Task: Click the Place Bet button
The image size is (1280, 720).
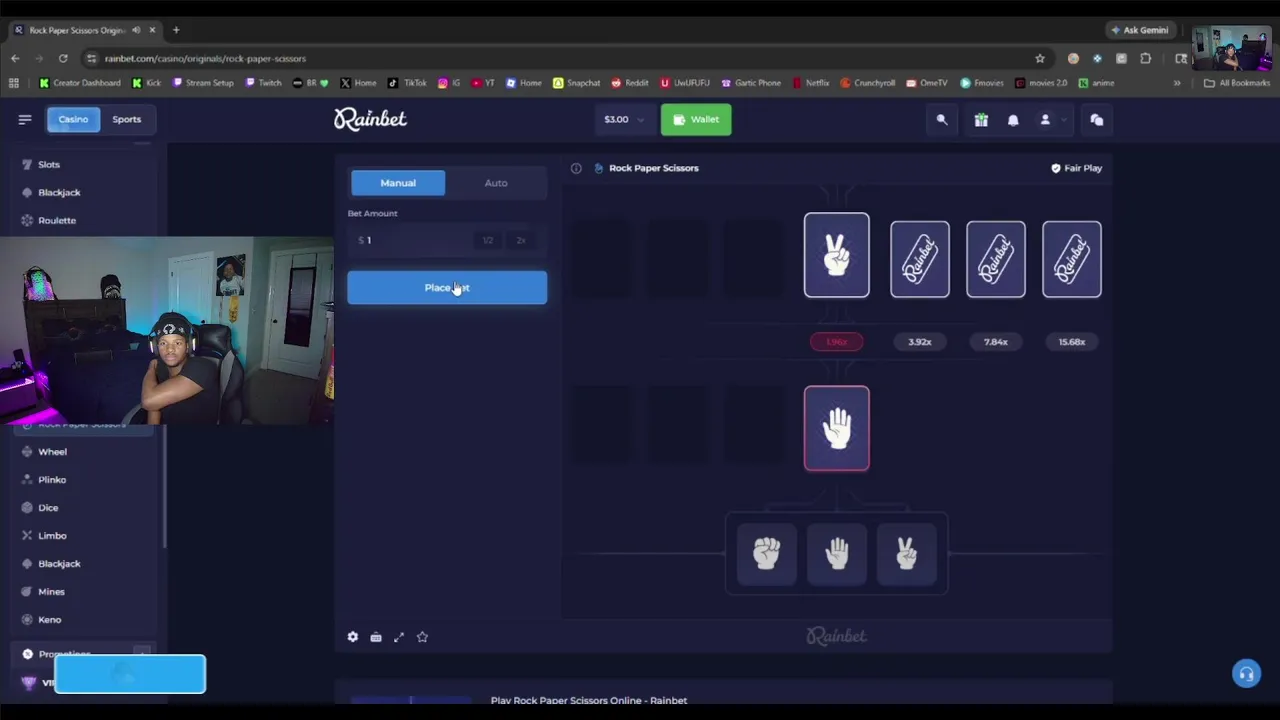Action: coord(447,288)
